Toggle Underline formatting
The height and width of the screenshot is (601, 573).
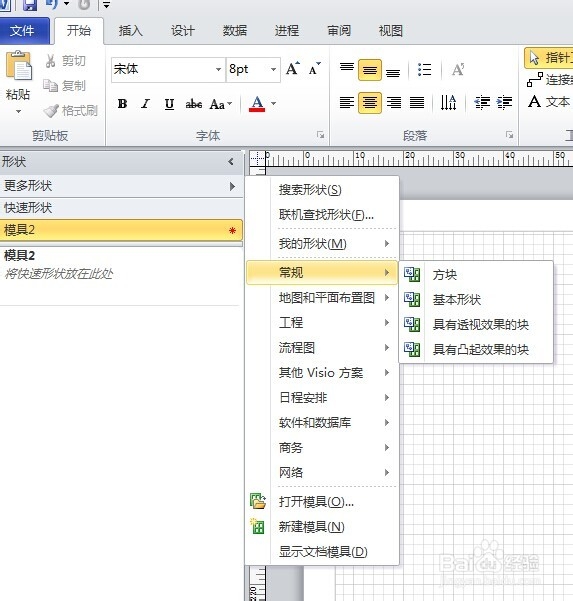[x=169, y=103]
